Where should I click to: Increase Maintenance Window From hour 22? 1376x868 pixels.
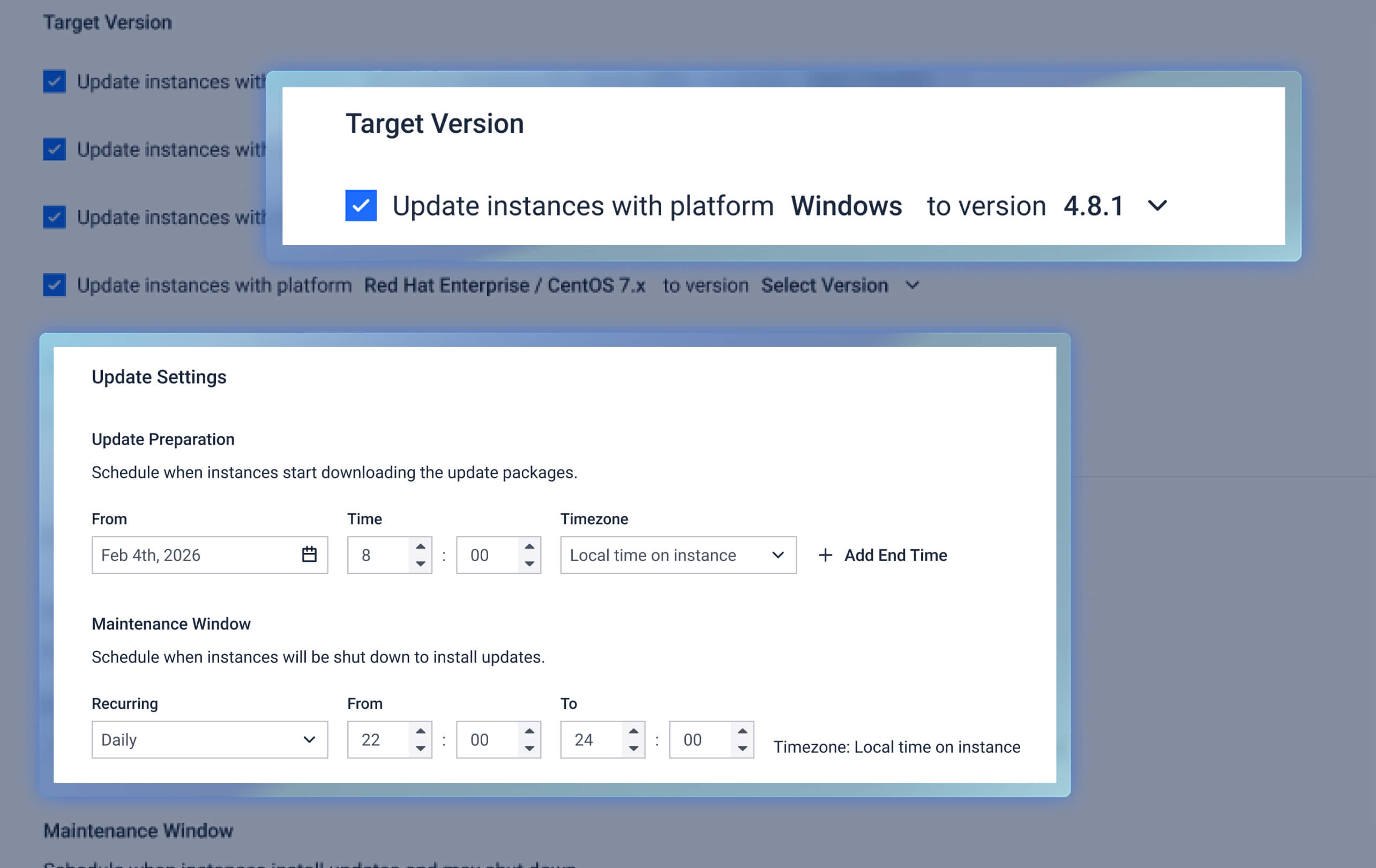421,731
